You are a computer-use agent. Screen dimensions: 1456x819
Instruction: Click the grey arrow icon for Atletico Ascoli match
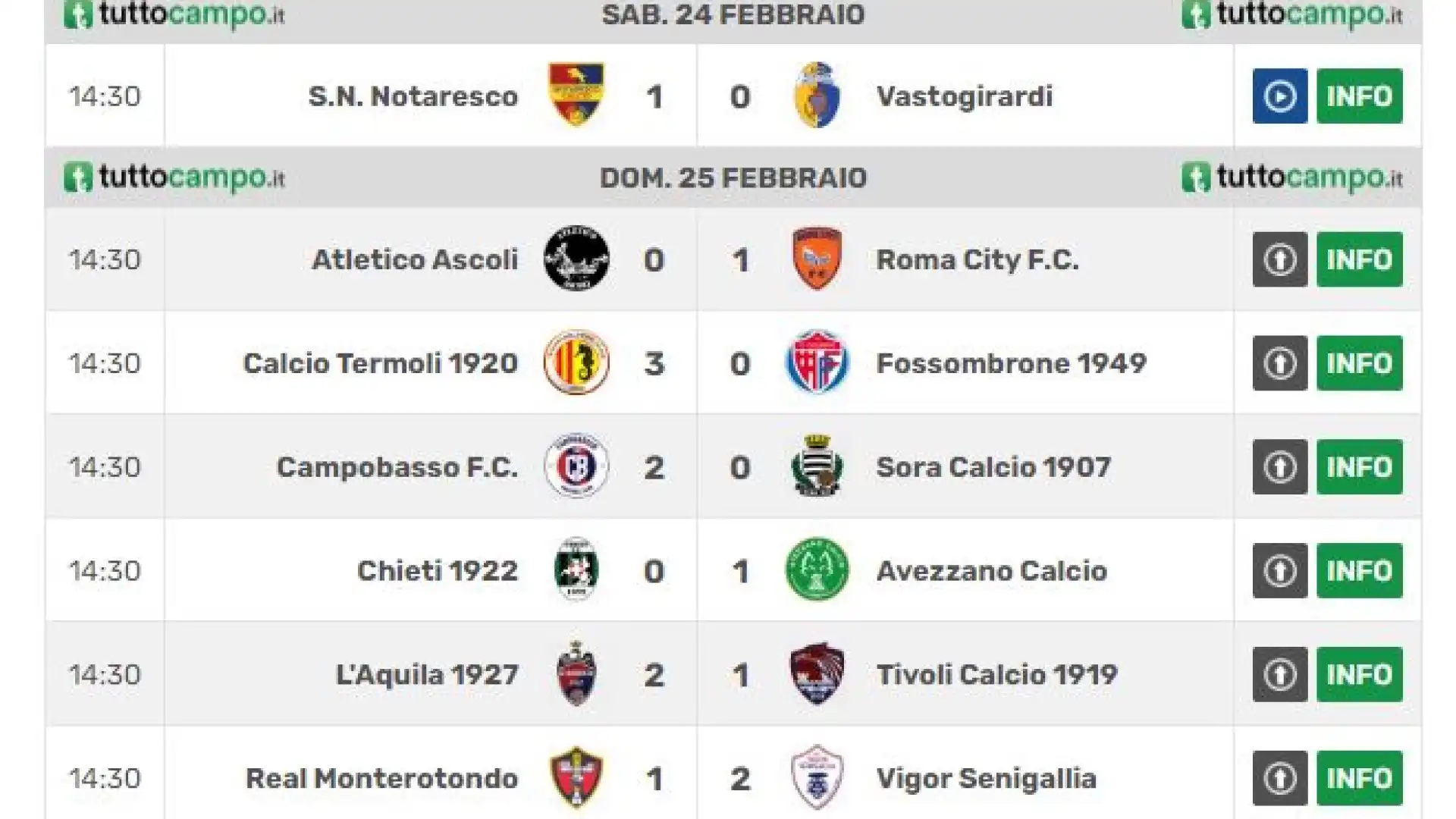click(1280, 259)
